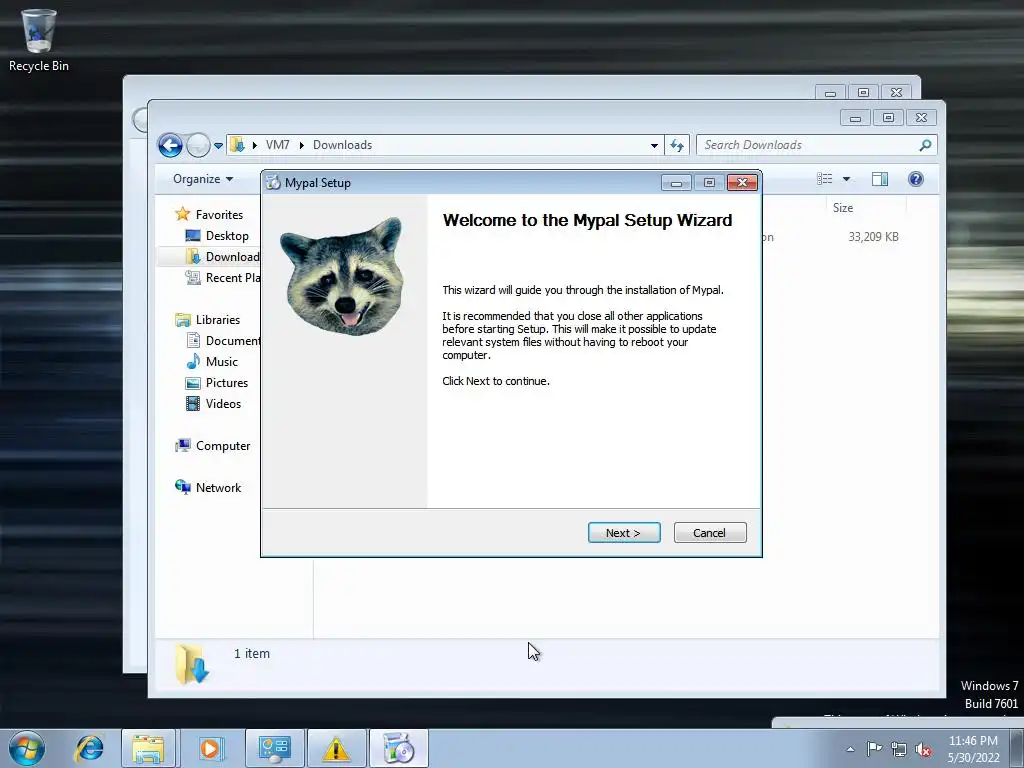Select Favorites in the navigation pane
This screenshot has height=768, width=1024.
tap(219, 215)
